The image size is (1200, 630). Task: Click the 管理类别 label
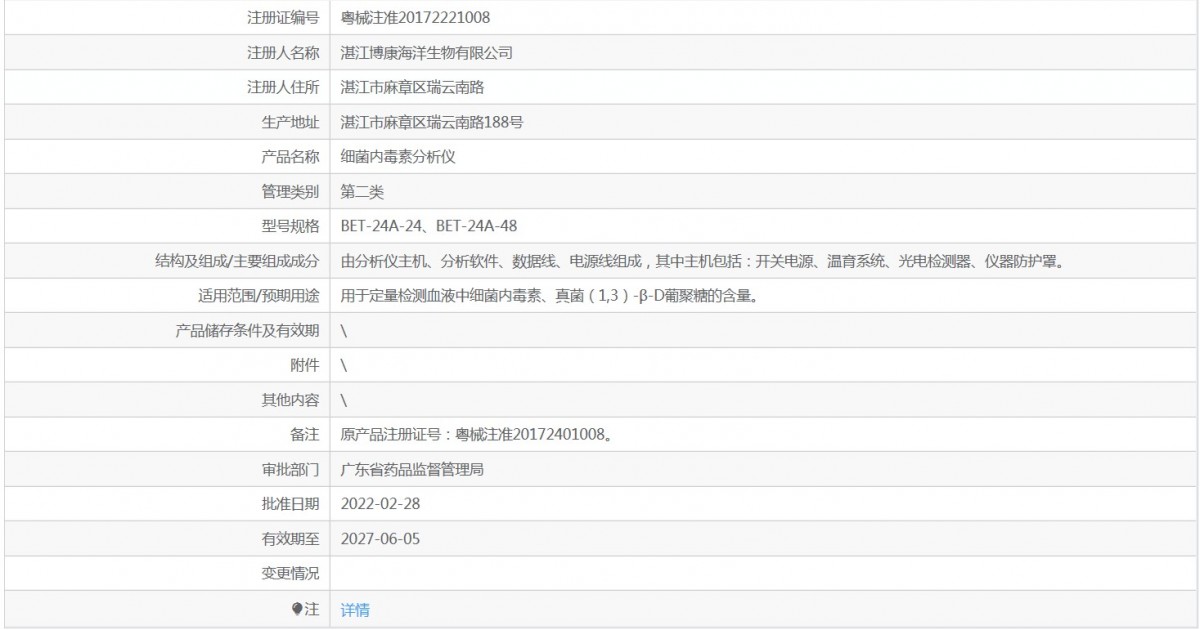(x=290, y=191)
